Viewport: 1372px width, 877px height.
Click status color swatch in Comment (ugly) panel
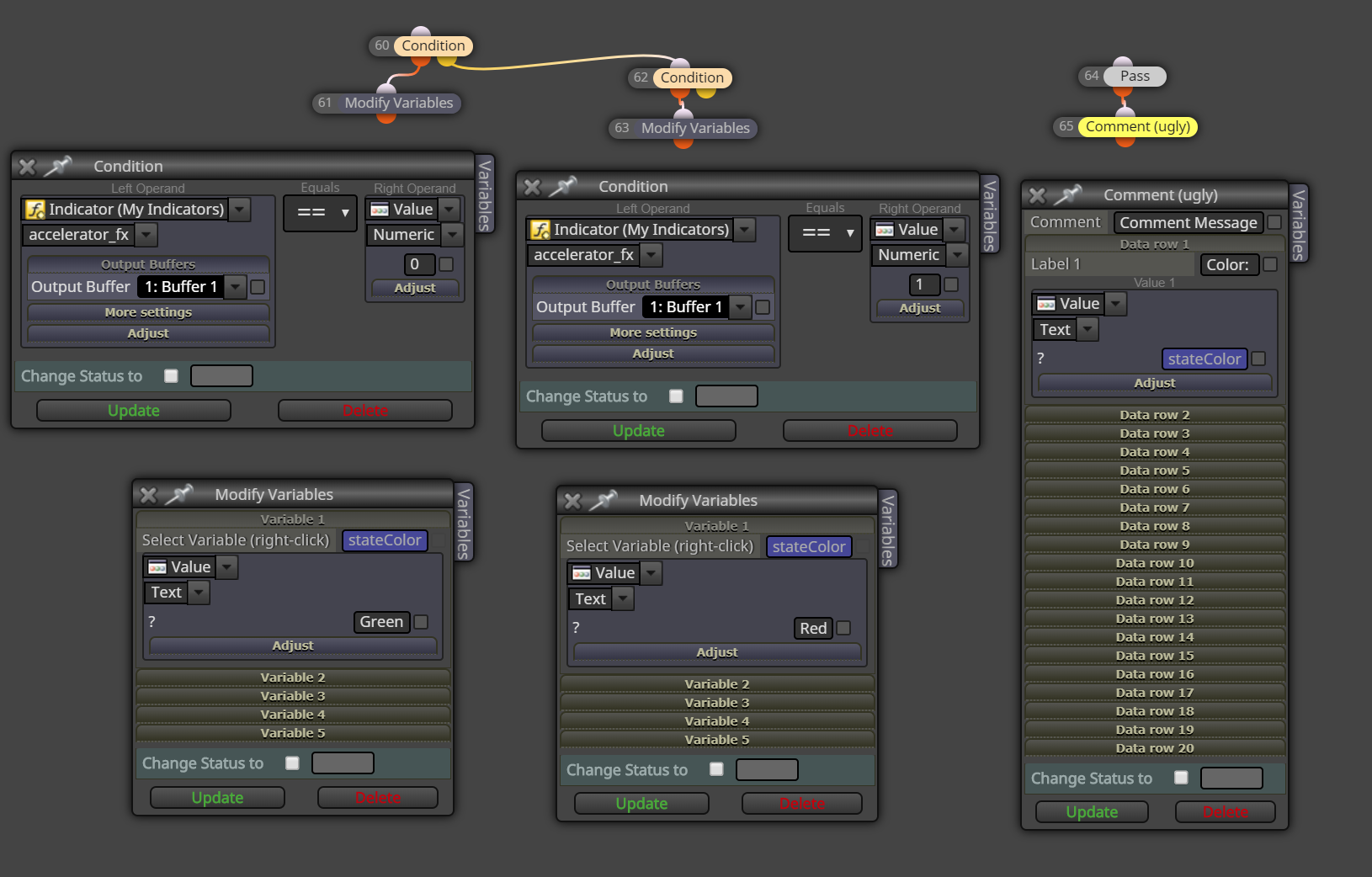[1231, 778]
